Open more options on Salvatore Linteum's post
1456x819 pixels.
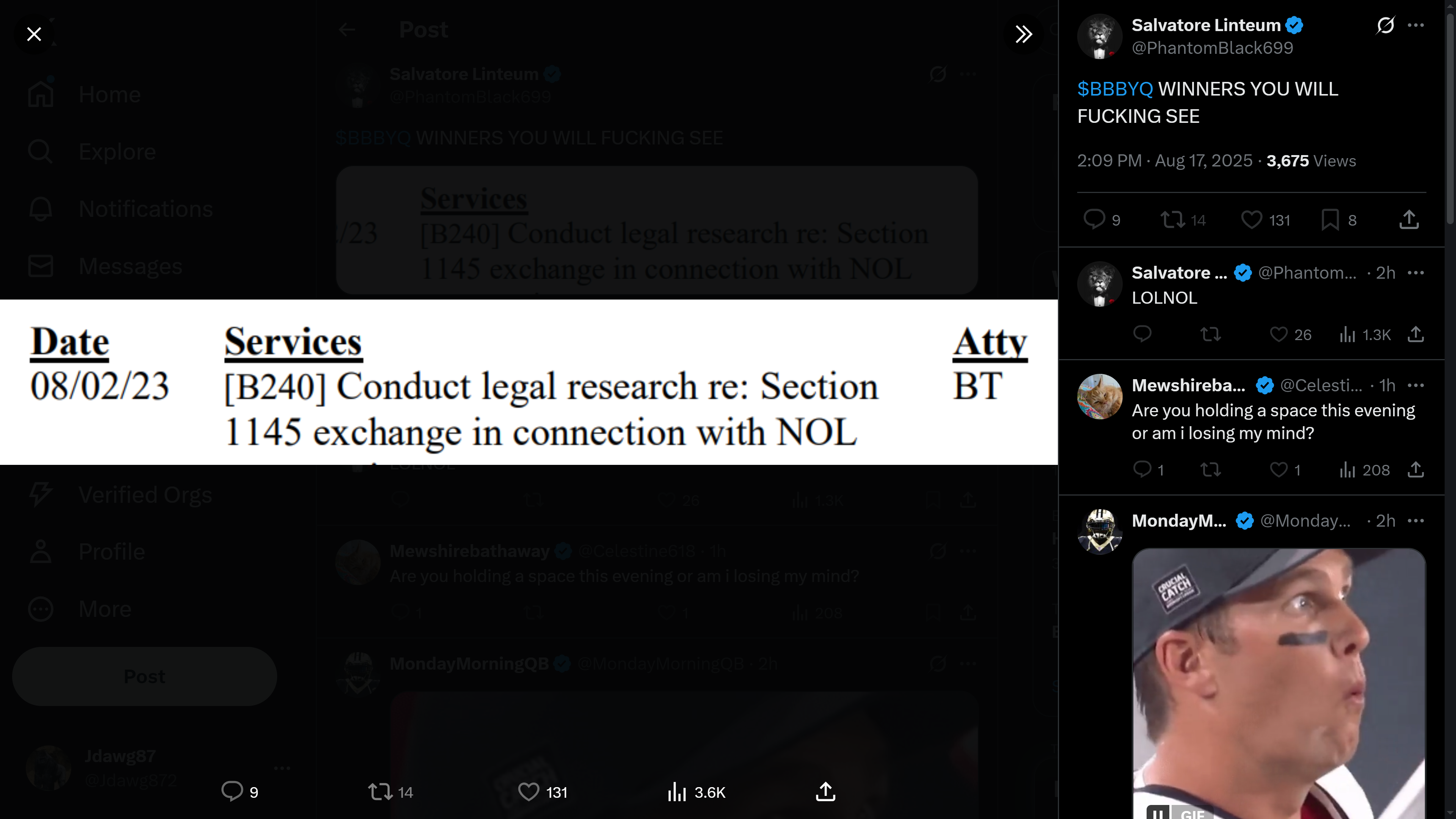pos(1415,25)
